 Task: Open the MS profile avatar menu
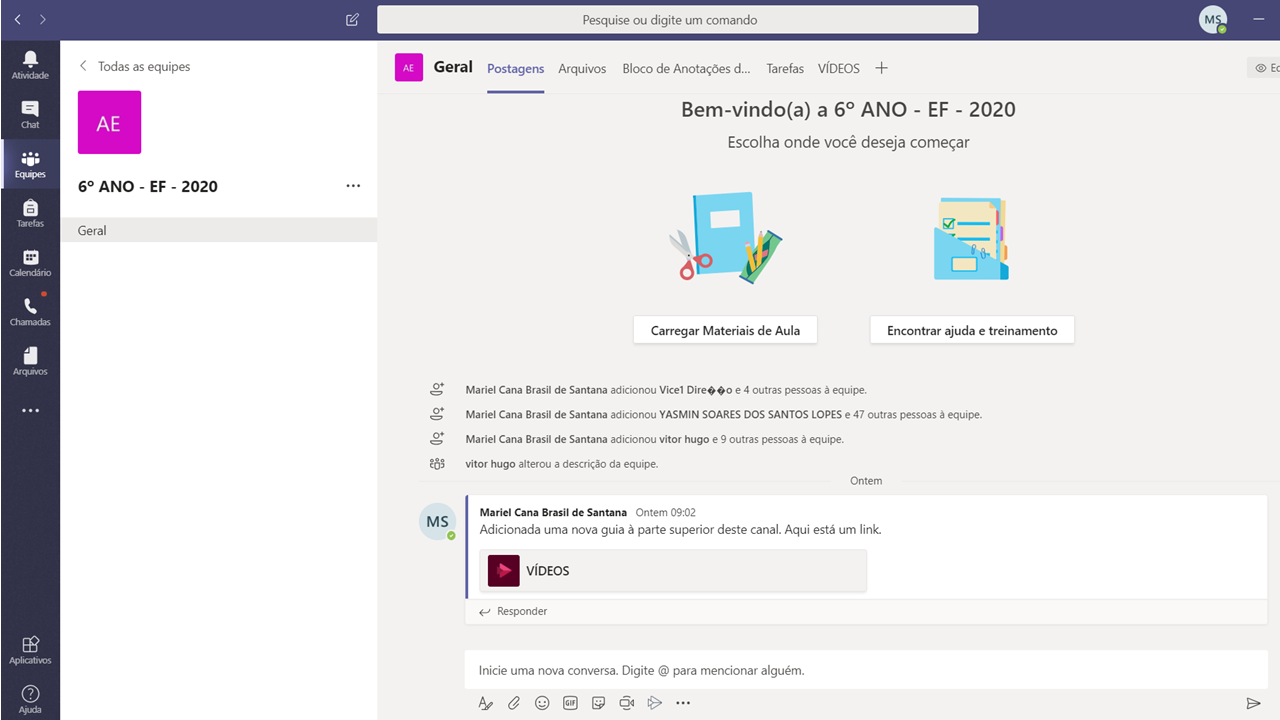pos(1213,19)
